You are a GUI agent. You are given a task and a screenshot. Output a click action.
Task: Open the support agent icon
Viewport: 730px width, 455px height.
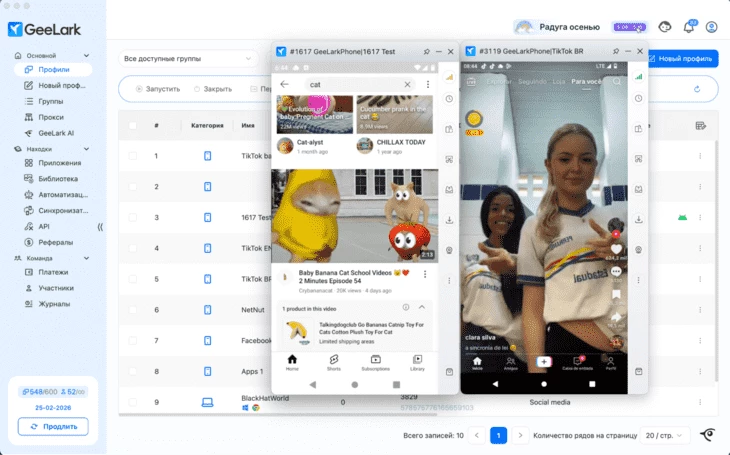click(665, 27)
